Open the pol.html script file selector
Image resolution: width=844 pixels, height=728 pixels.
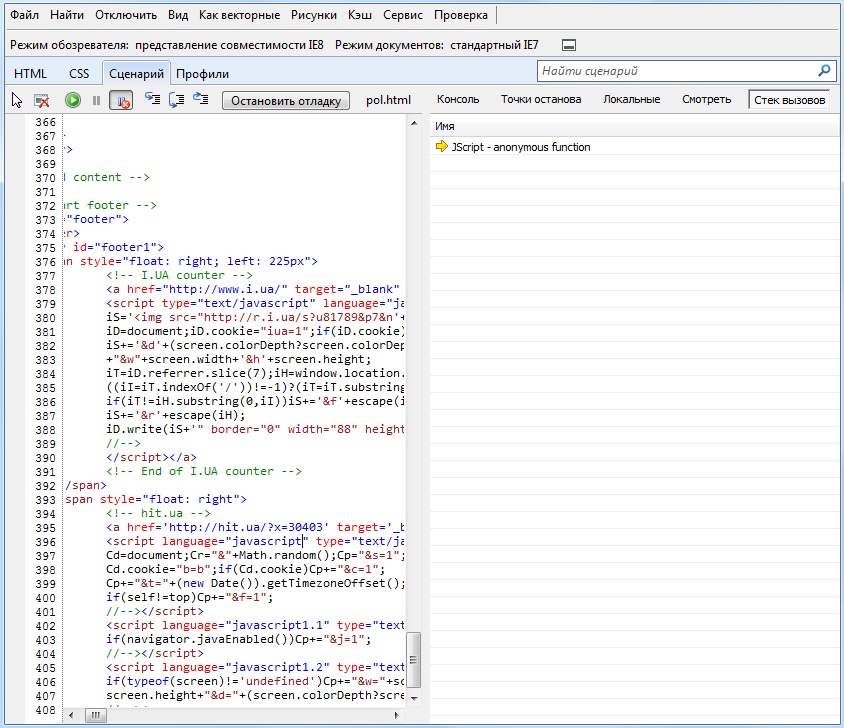tap(388, 100)
